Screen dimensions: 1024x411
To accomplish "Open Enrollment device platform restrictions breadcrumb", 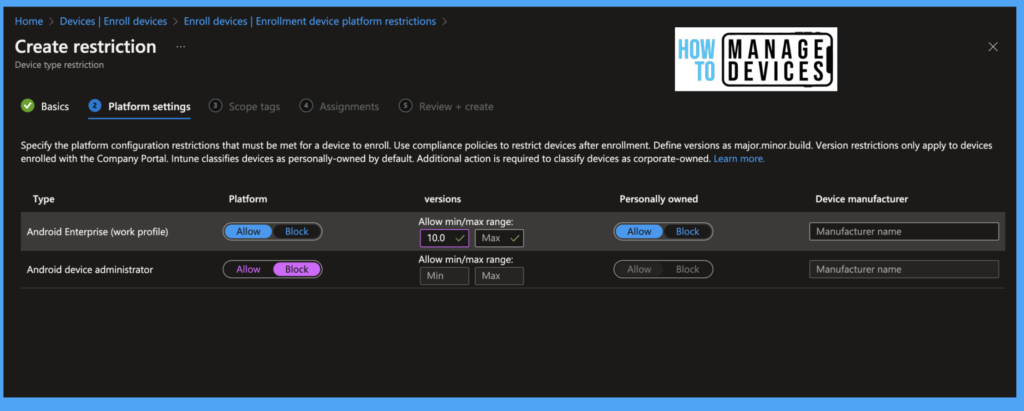I will (x=310, y=22).
